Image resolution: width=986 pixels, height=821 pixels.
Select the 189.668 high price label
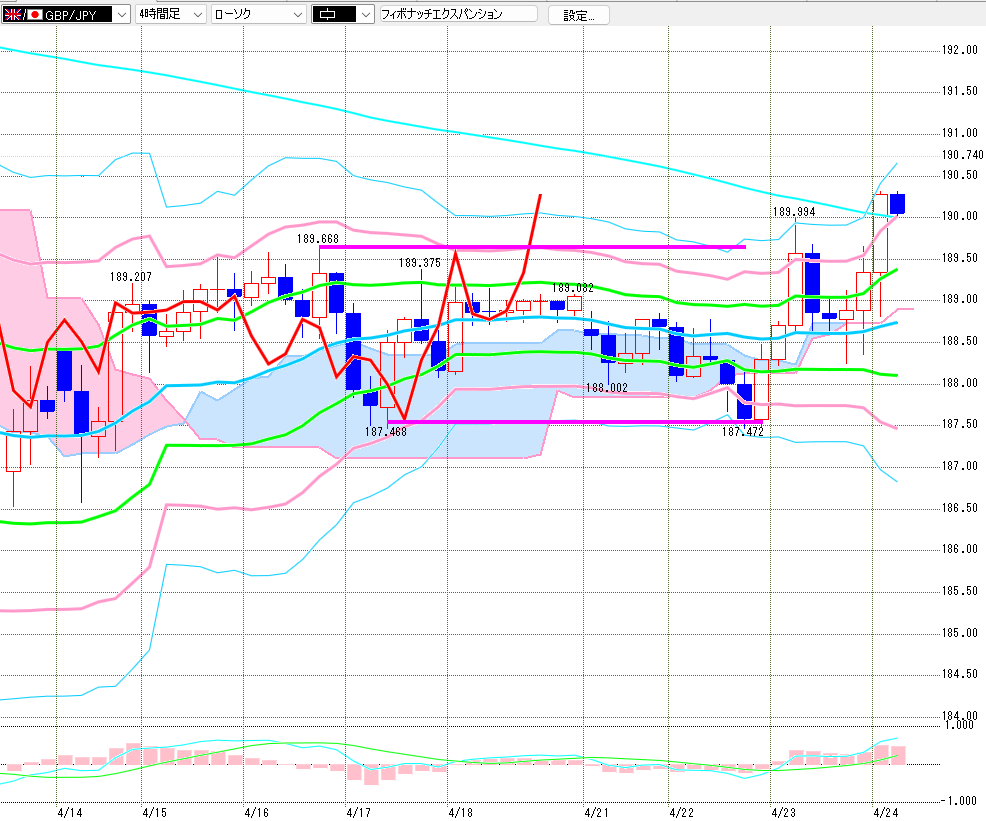tap(318, 239)
